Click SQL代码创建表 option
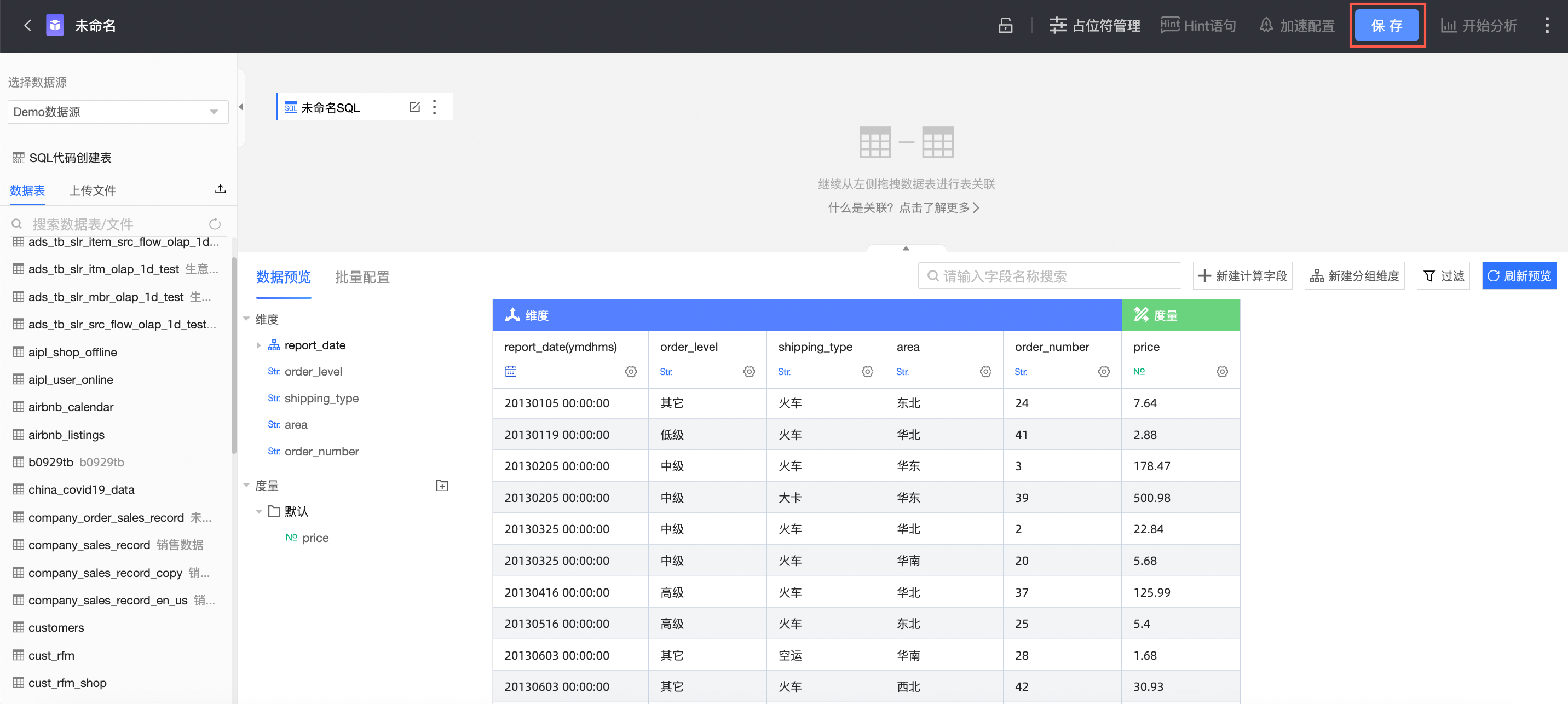This screenshot has height=704, width=1568. point(62,158)
